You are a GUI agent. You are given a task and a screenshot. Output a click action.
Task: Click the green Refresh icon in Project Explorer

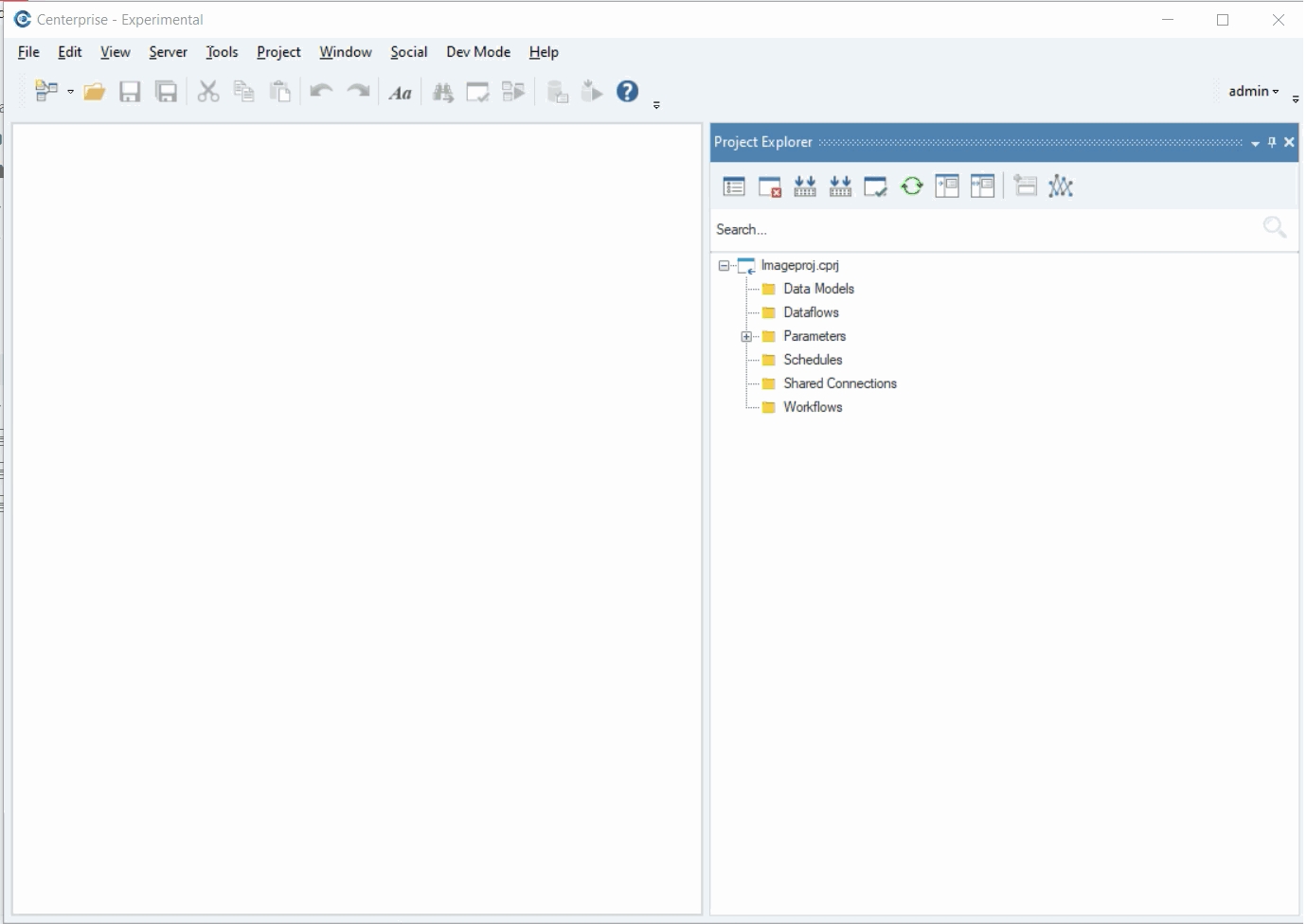click(x=911, y=187)
